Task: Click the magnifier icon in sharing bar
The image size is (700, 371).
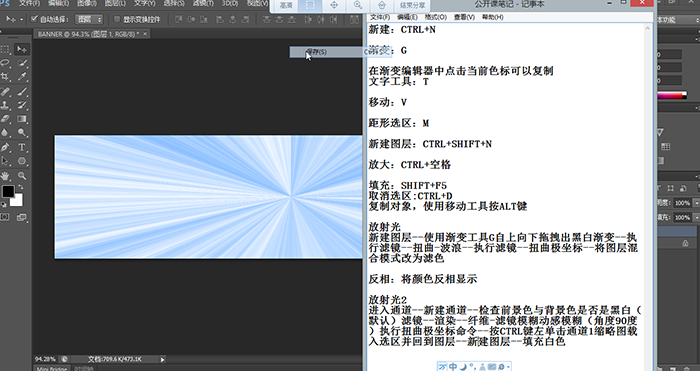Action: [358, 5]
